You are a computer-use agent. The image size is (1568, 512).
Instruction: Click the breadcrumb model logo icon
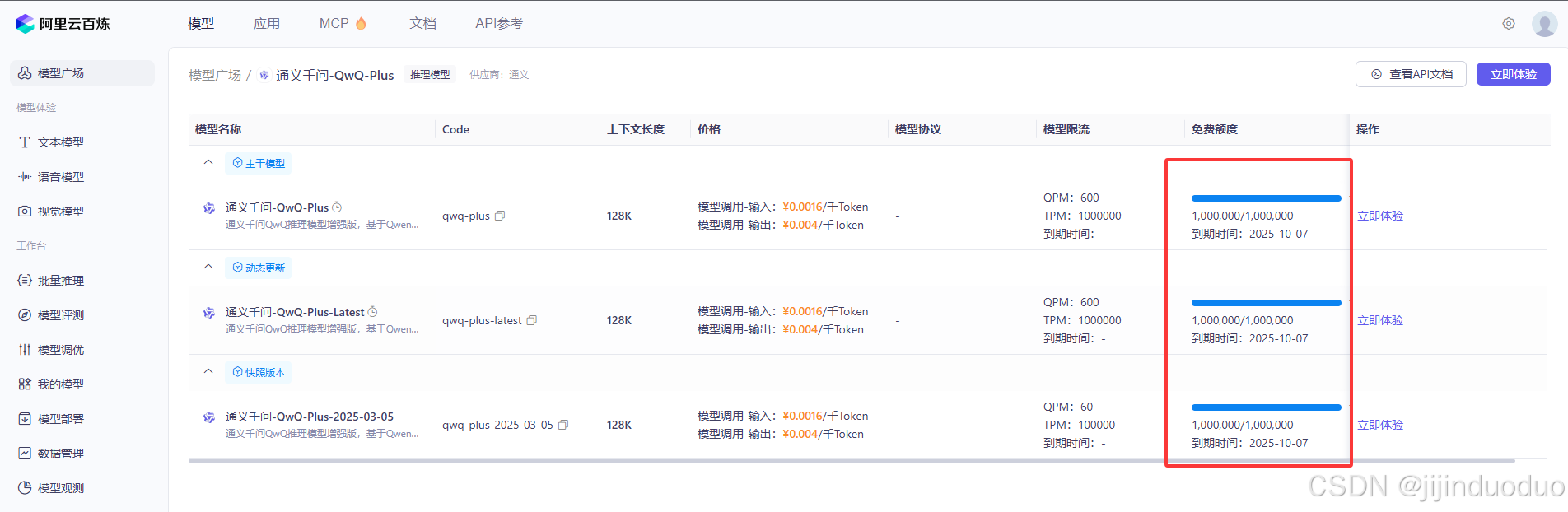(x=264, y=75)
